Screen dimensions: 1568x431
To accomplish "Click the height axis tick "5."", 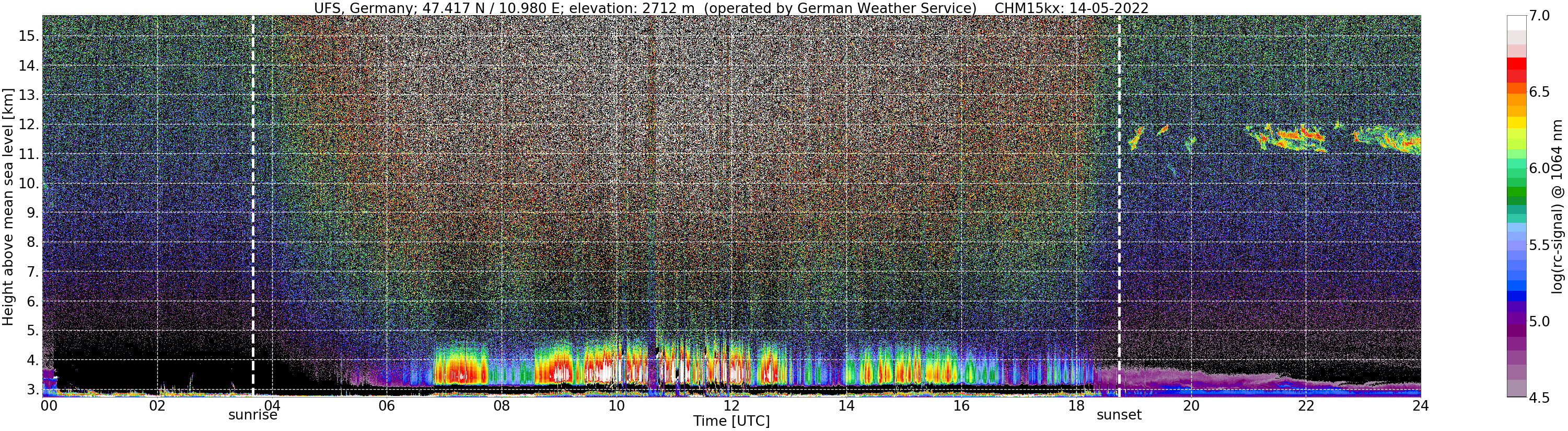I will point(33,331).
